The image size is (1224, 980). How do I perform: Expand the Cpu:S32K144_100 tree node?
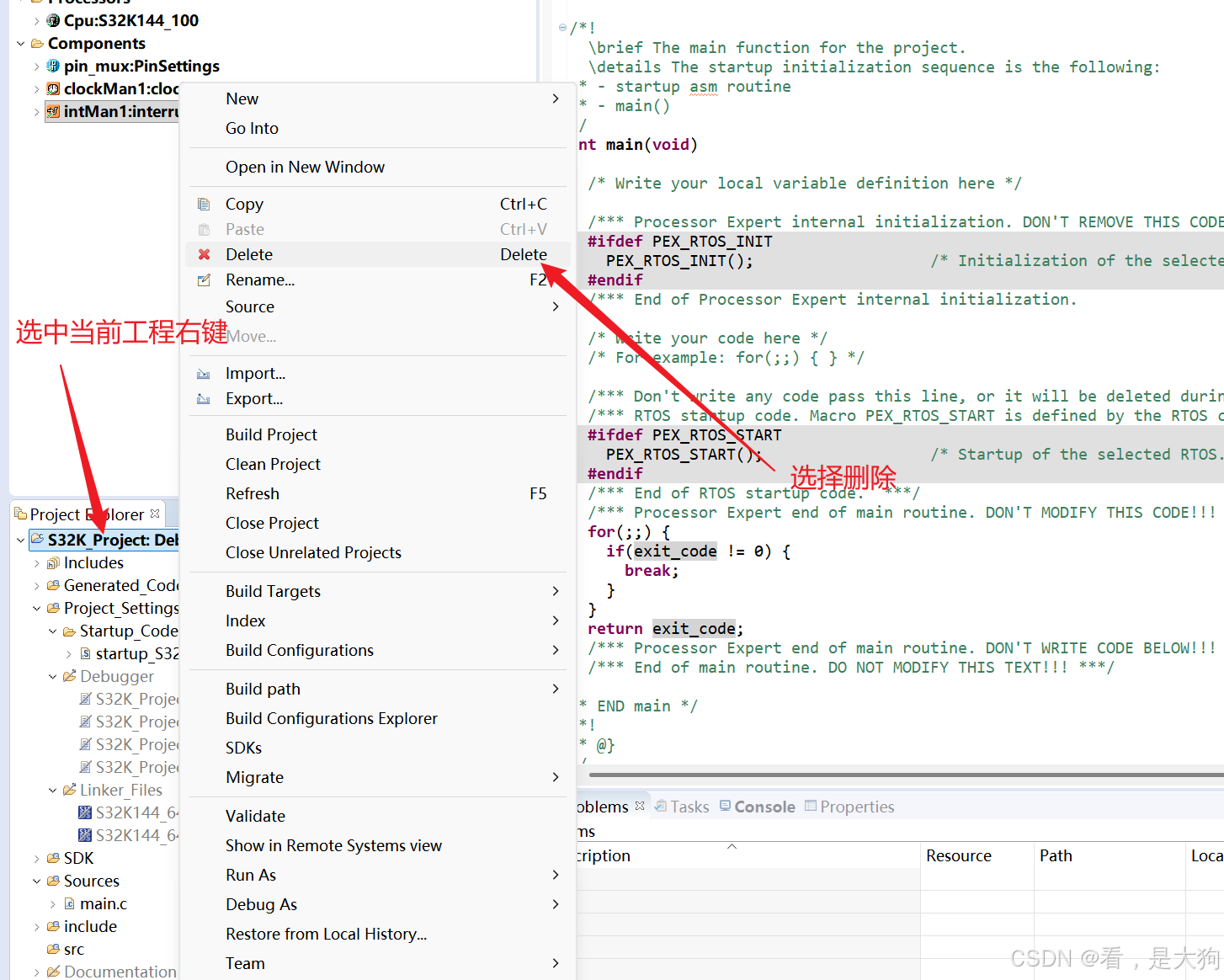[36, 20]
